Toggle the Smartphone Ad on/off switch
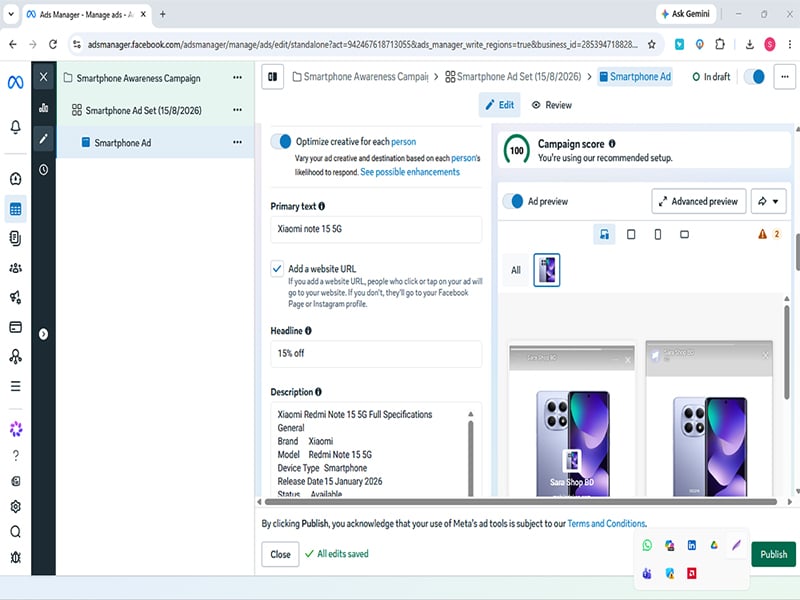The height and width of the screenshot is (600, 800). pos(755,77)
